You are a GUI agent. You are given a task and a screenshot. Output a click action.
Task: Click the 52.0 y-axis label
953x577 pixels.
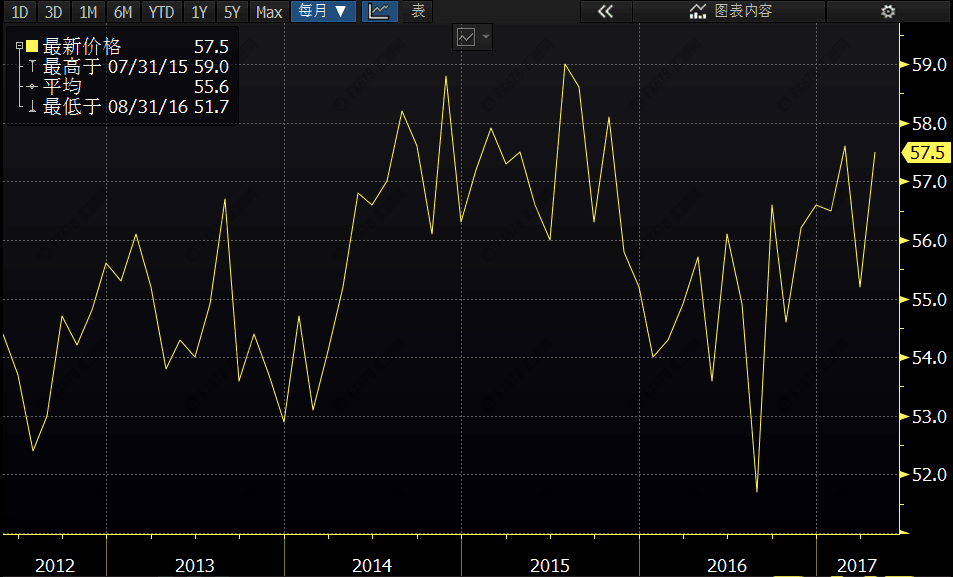(929, 474)
